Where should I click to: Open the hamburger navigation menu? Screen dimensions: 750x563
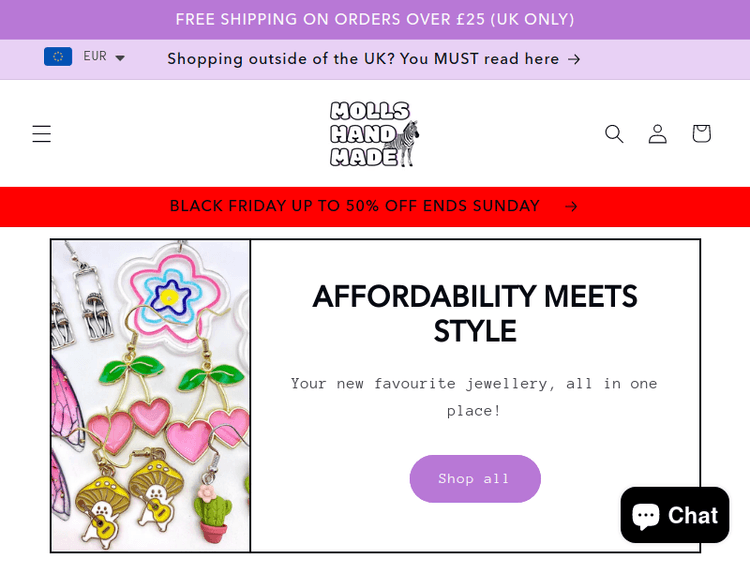click(x=41, y=134)
